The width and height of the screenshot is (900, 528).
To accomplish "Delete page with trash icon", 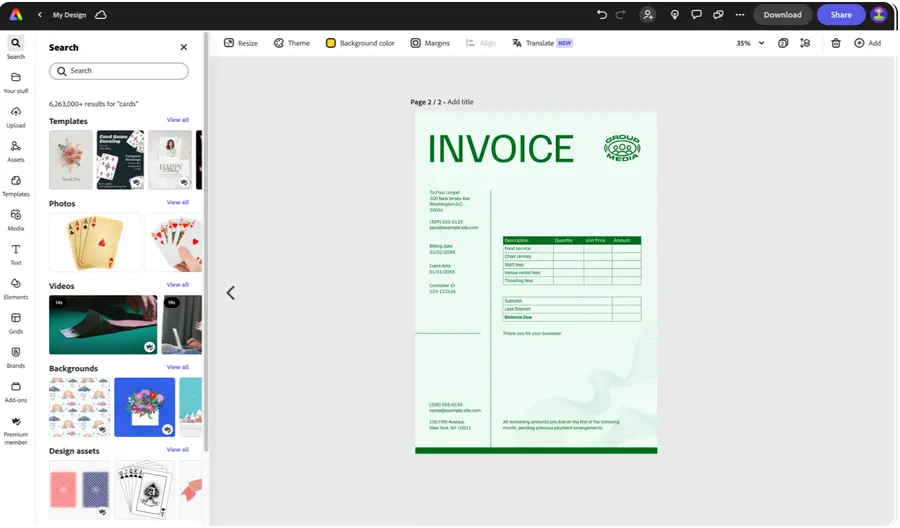I will [836, 44].
